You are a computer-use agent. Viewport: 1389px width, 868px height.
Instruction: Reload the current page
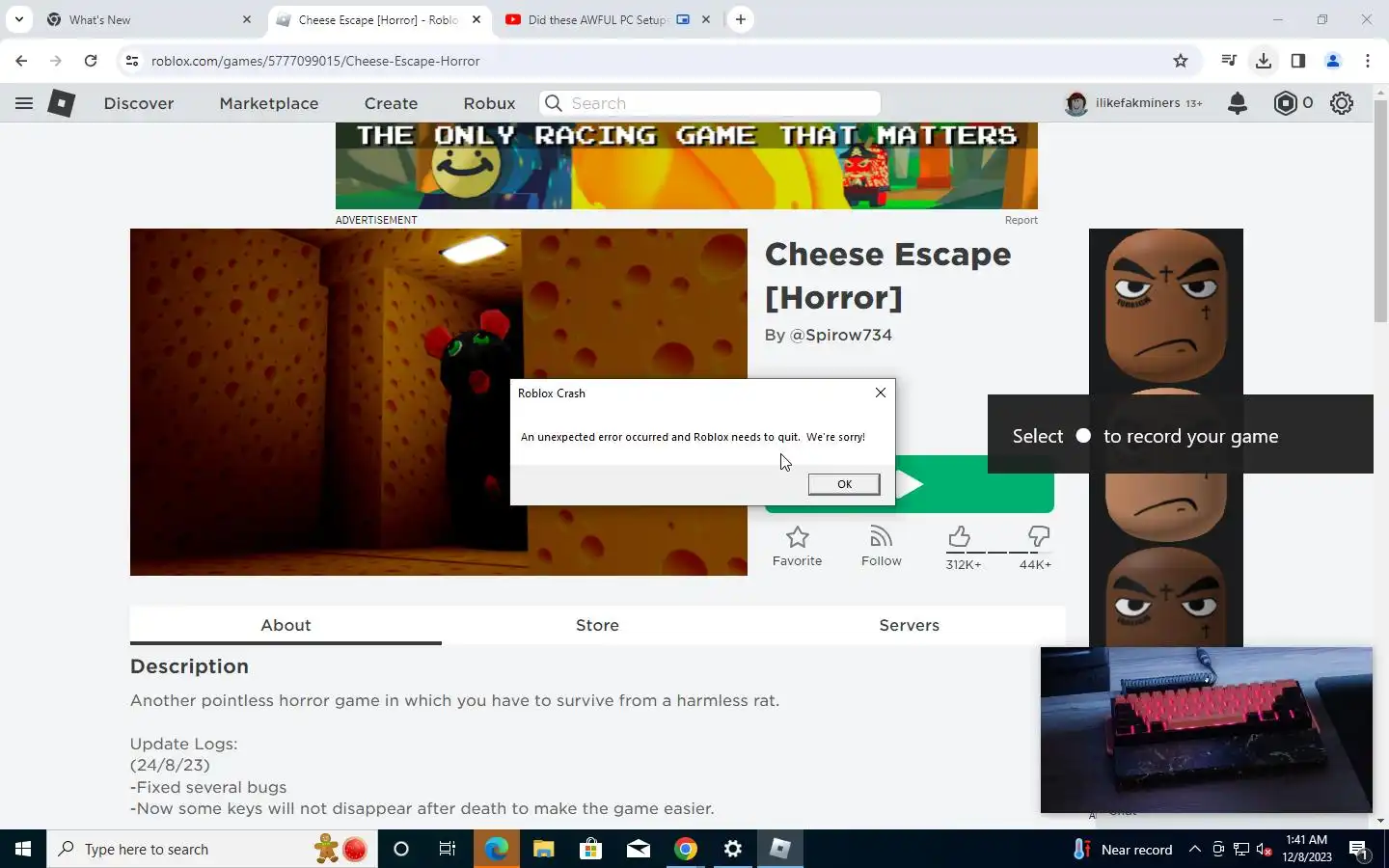90,61
